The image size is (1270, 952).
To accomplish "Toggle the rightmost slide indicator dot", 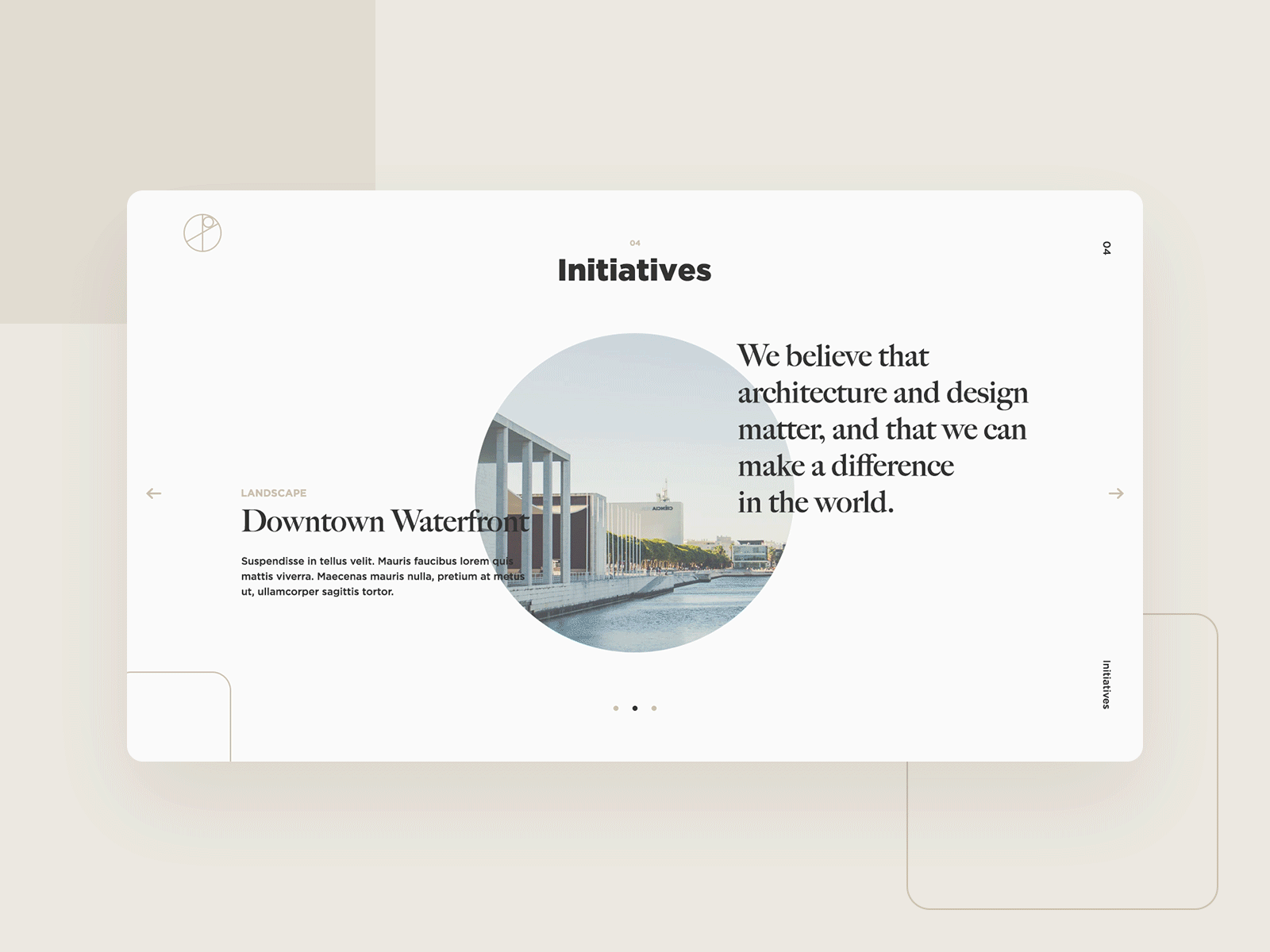I will pos(653,706).
